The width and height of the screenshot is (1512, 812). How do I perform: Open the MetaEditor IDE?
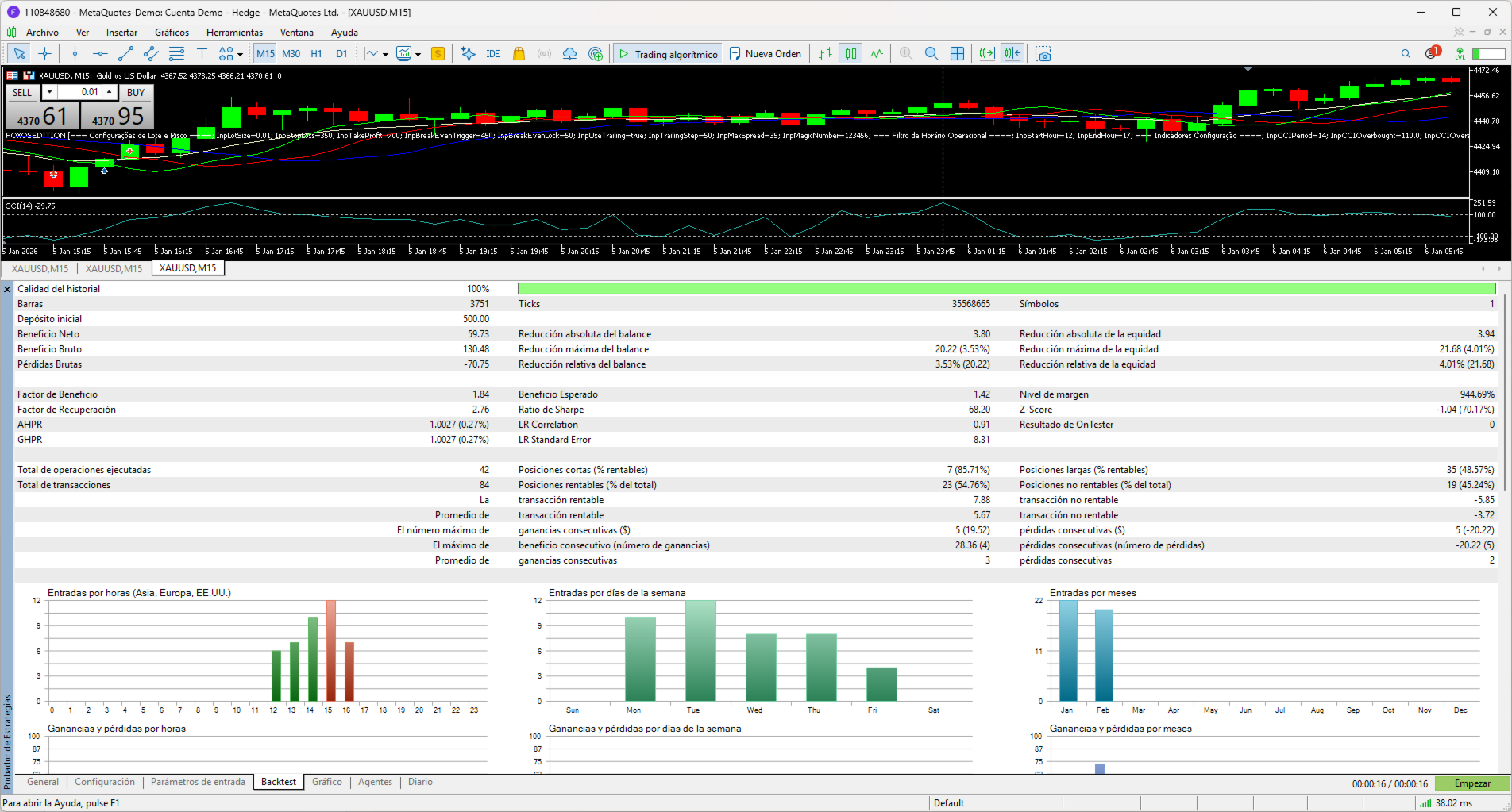coord(493,54)
